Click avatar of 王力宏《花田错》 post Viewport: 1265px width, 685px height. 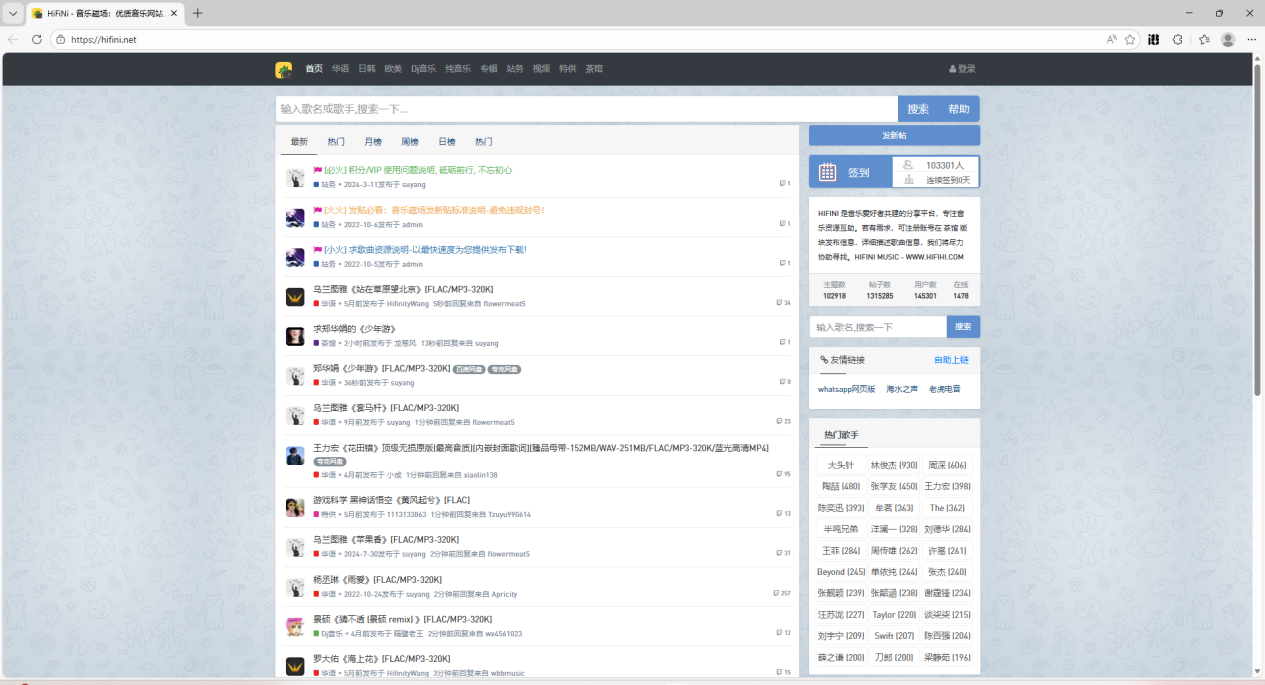[295, 455]
